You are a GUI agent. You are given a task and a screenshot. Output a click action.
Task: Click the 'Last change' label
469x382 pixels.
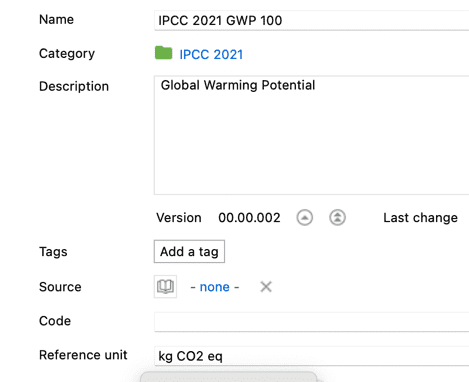(x=420, y=218)
